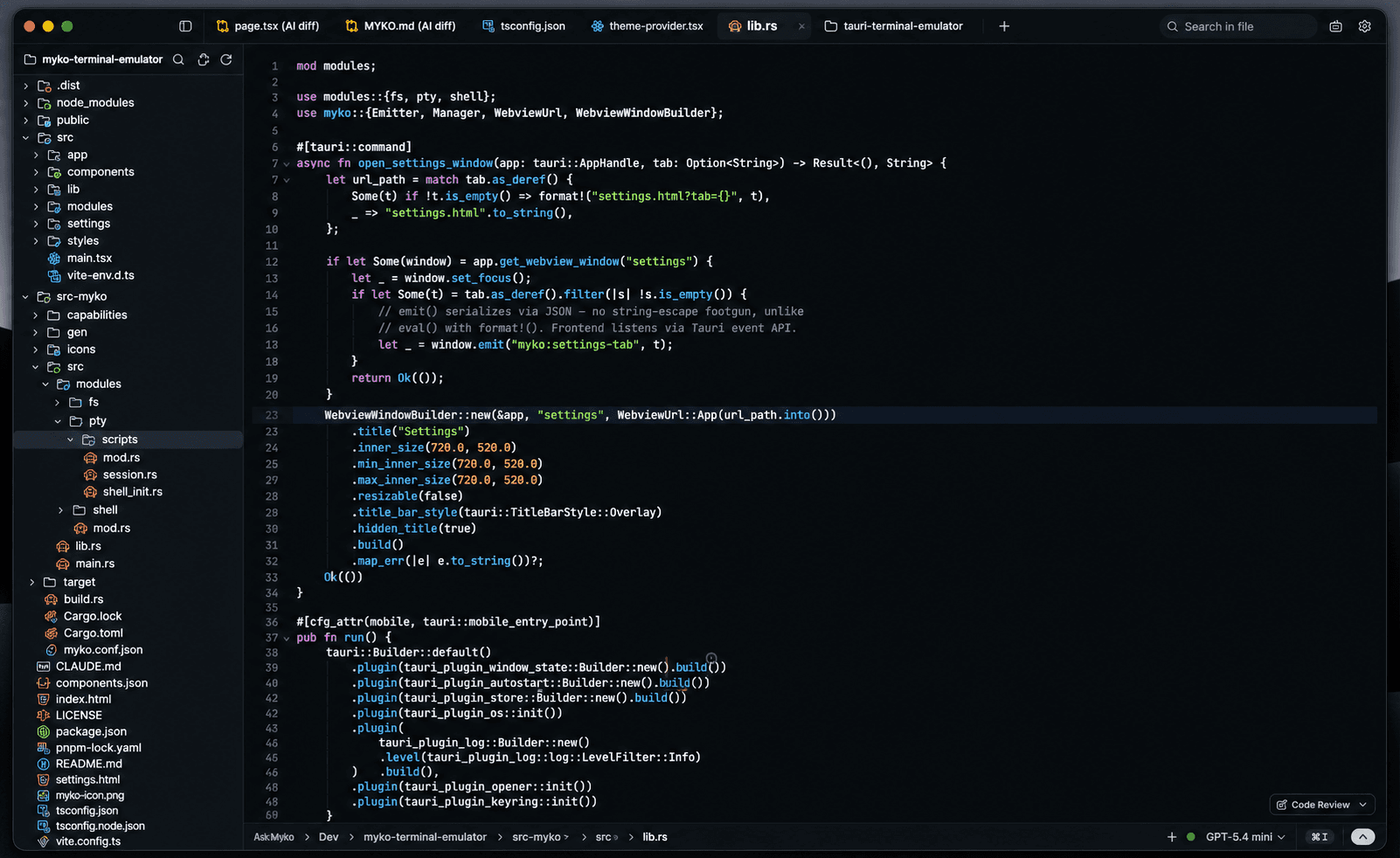Click the snapshot icon beside the settings gear
Viewport: 1400px width, 858px height.
coord(1335,26)
